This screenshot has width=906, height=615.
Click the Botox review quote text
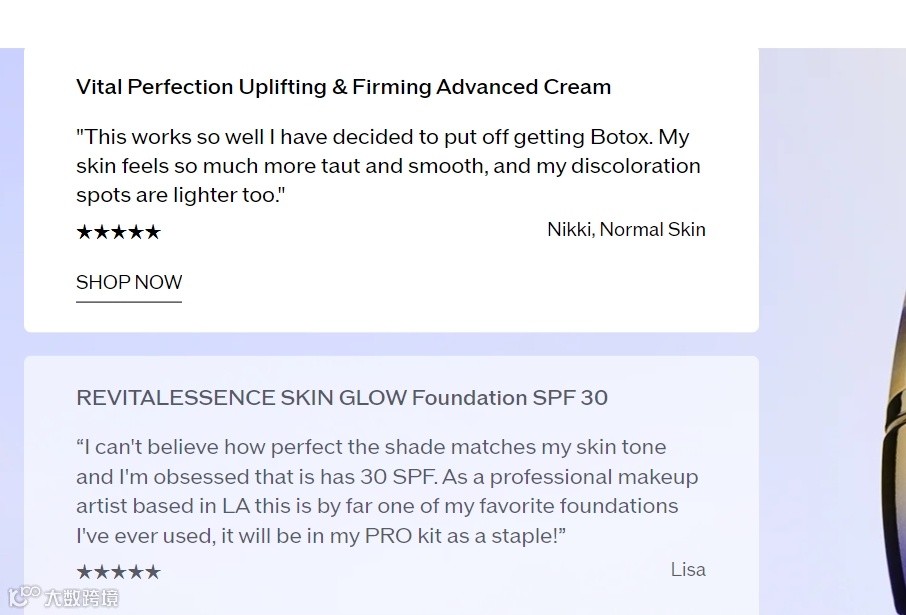388,166
